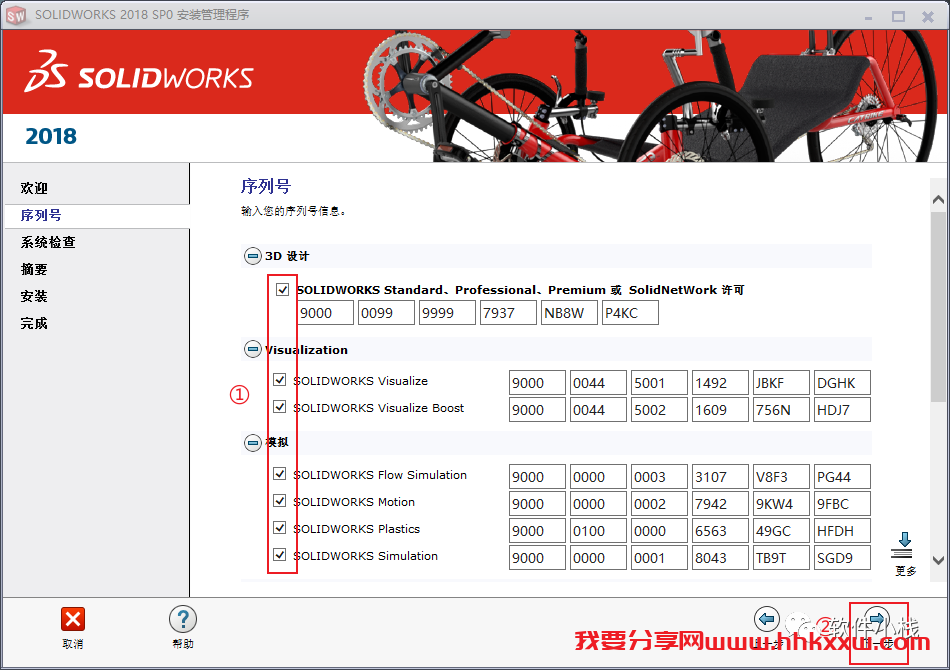Collapse the Visualization section

click(x=252, y=350)
